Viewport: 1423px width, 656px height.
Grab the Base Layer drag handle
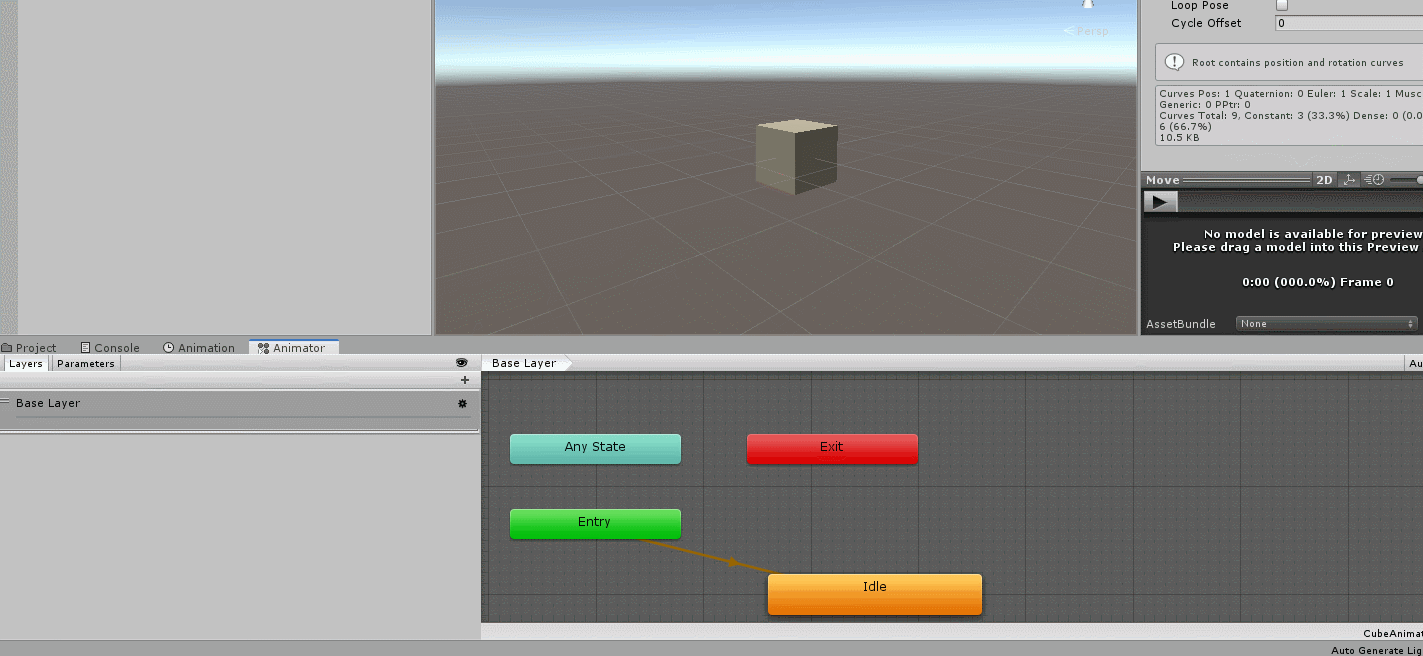(6, 403)
